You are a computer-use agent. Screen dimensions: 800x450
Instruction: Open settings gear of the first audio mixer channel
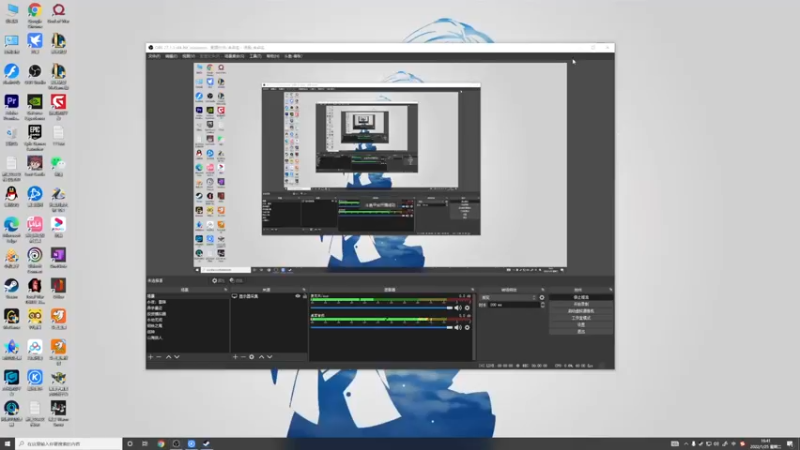coord(467,308)
